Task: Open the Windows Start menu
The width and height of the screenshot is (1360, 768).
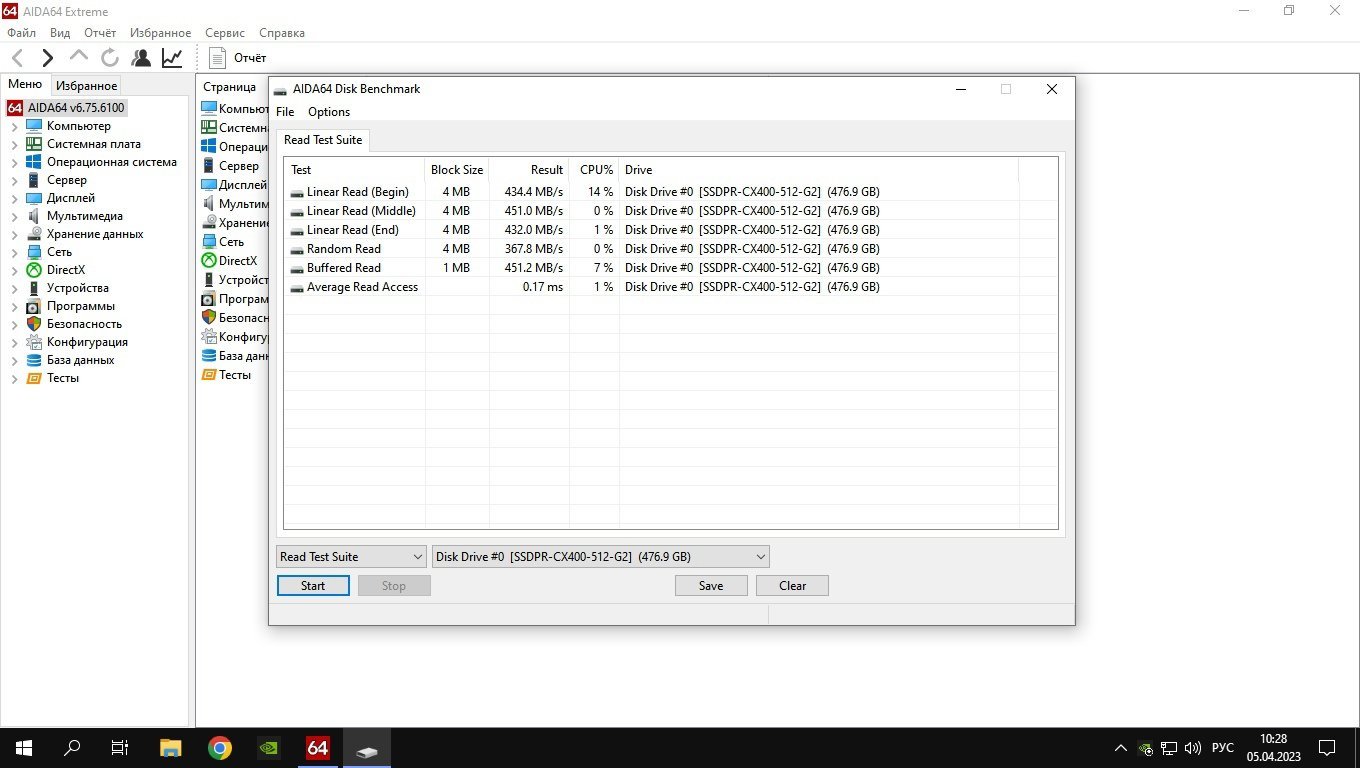Action: [24, 747]
